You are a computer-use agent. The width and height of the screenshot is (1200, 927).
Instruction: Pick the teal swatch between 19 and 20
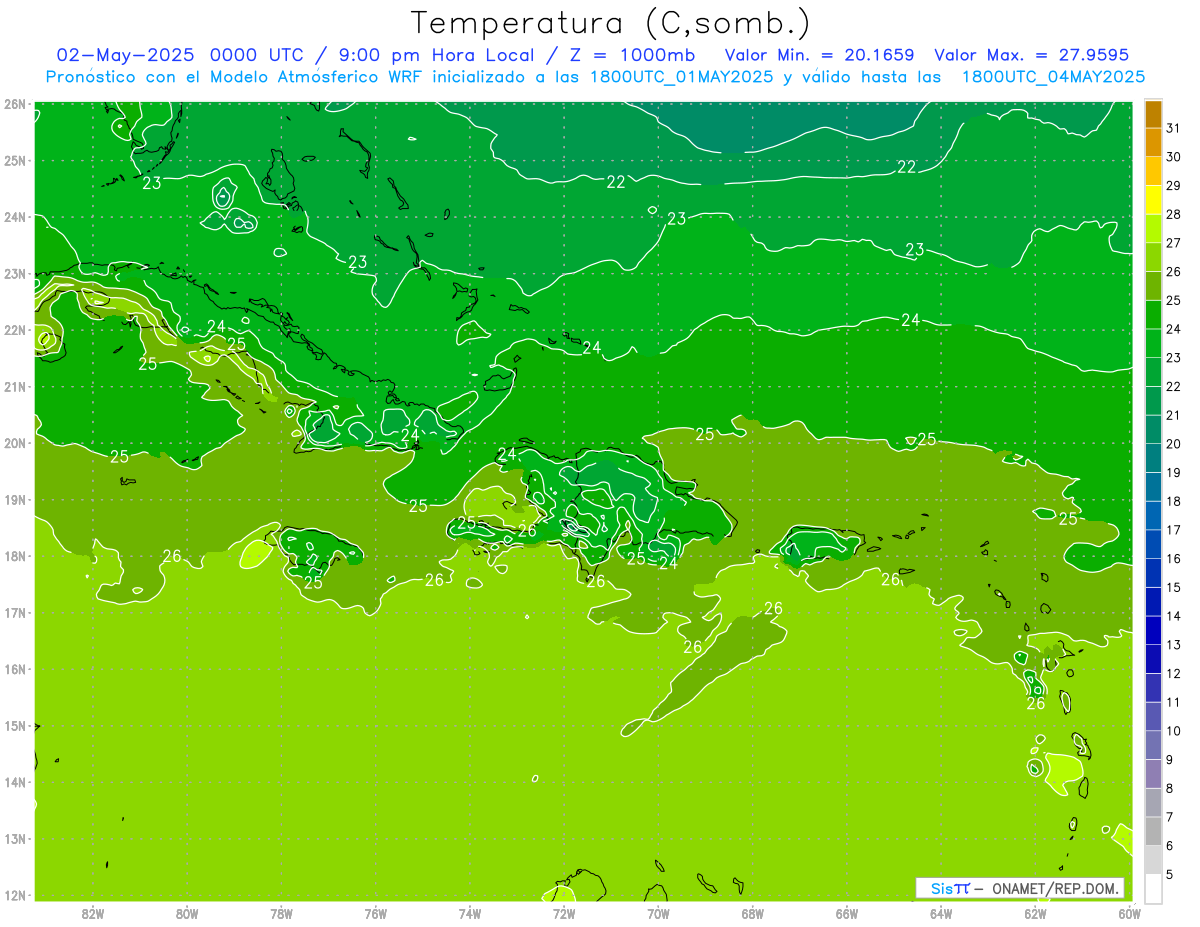1153,458
